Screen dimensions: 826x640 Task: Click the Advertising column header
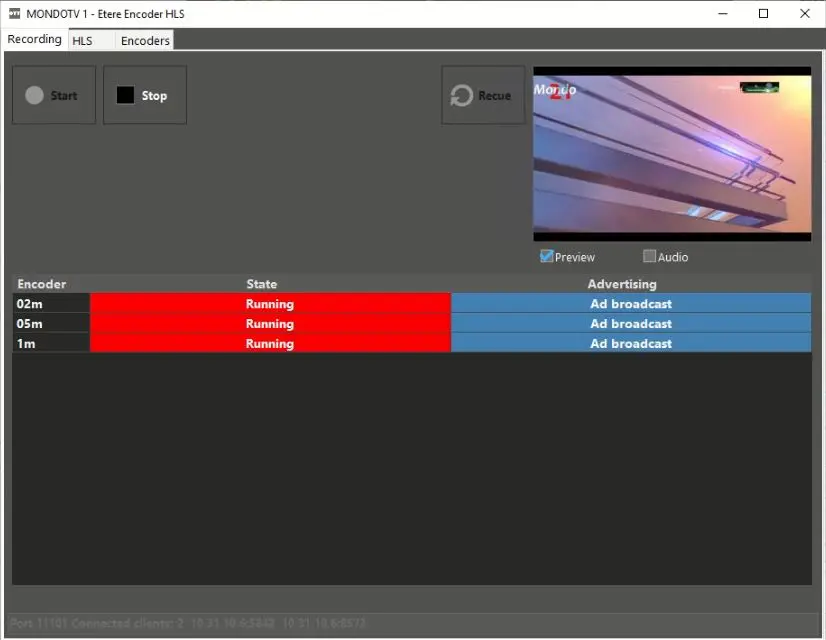pos(622,284)
